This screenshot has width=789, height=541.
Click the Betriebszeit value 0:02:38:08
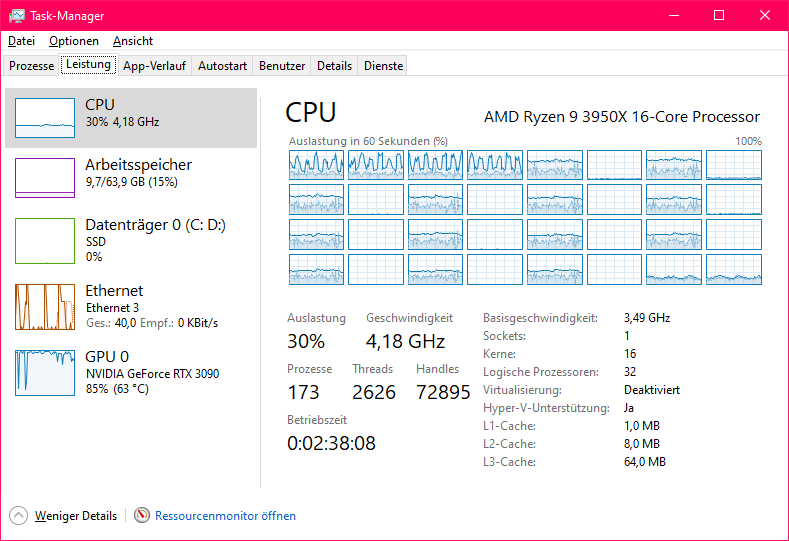[x=331, y=443]
